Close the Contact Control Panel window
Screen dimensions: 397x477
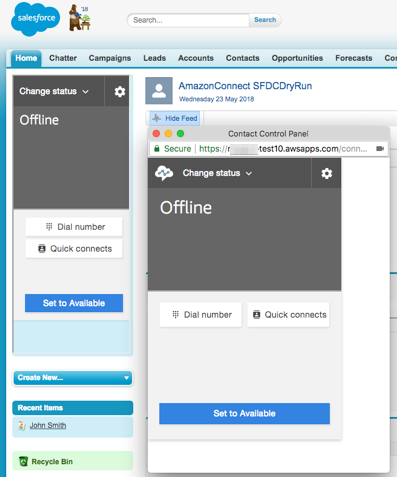coord(156,134)
